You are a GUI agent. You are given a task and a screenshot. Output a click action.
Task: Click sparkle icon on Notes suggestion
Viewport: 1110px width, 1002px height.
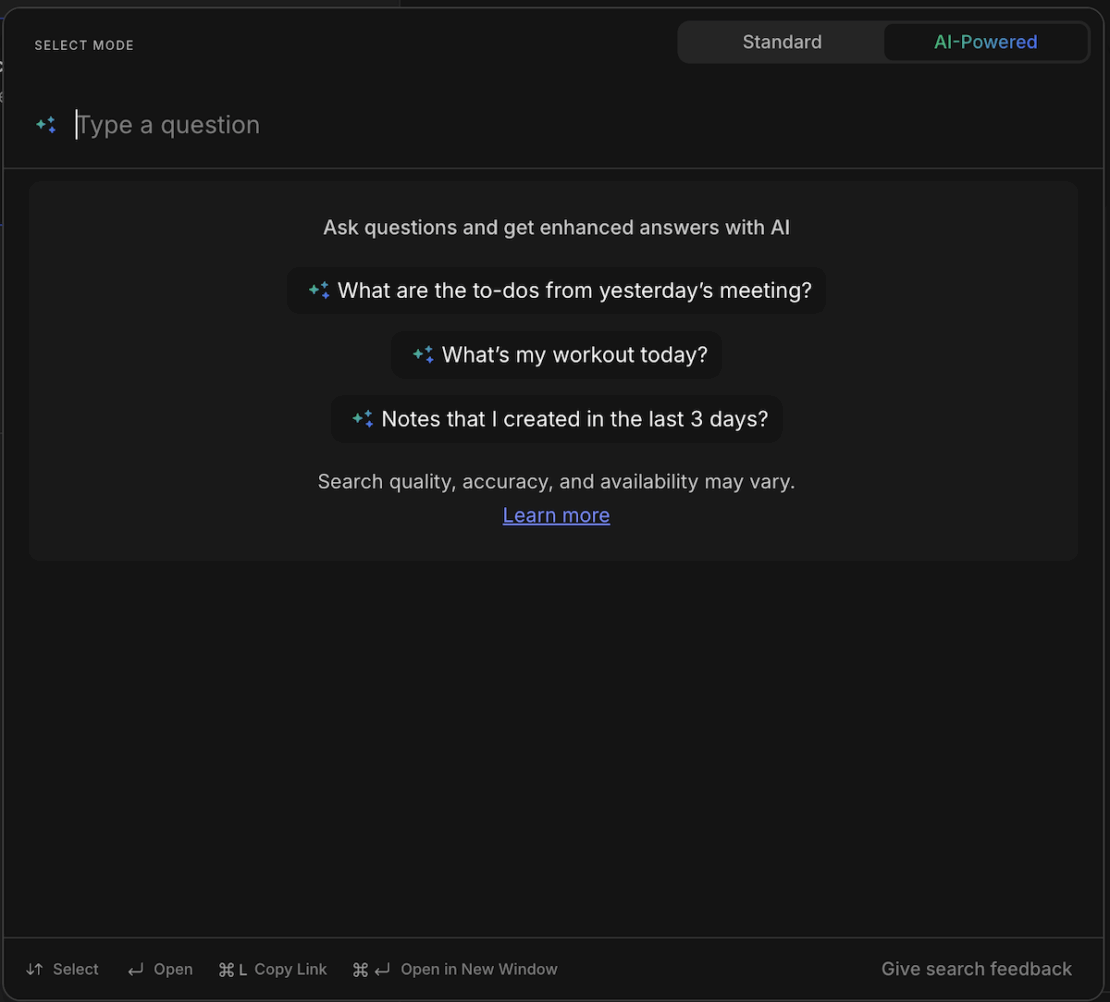point(362,419)
